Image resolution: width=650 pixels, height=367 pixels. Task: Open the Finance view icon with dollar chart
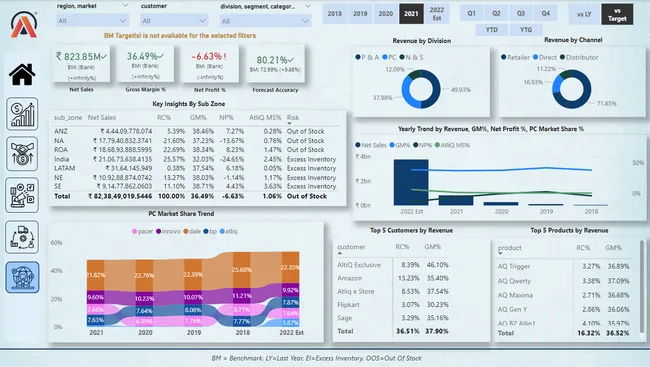(x=22, y=114)
